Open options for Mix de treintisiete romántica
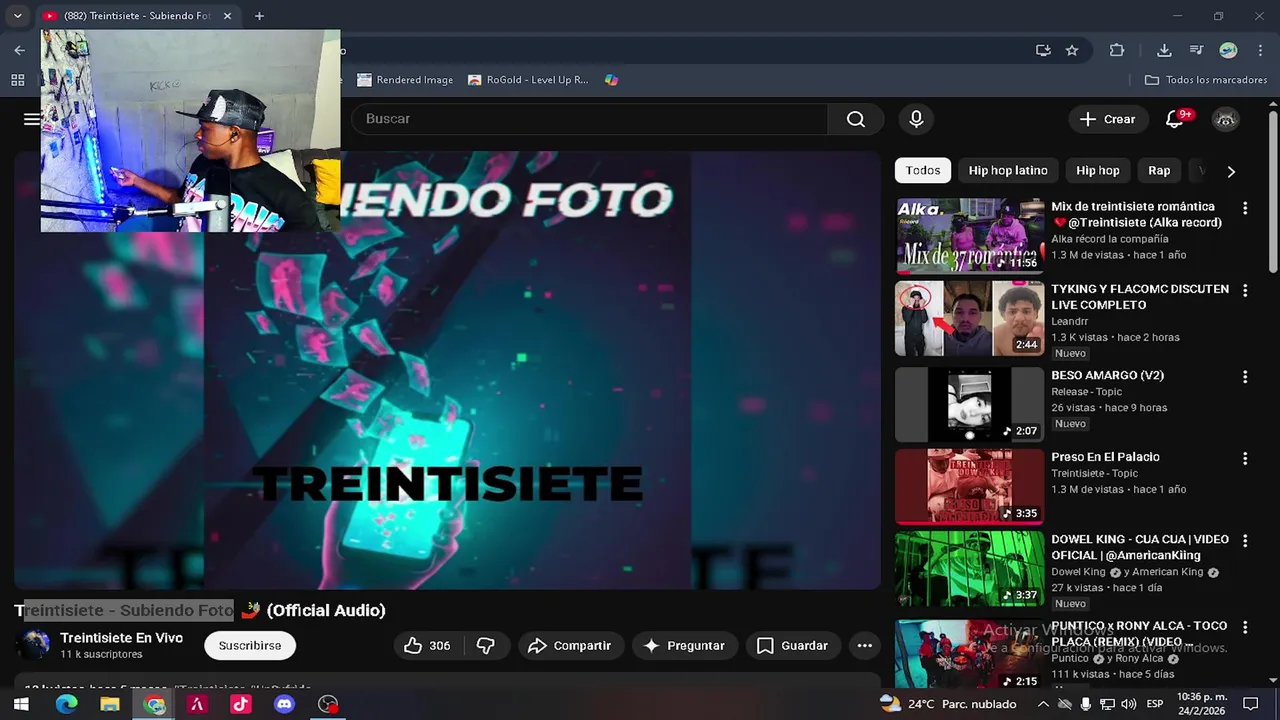 pos(1245,208)
